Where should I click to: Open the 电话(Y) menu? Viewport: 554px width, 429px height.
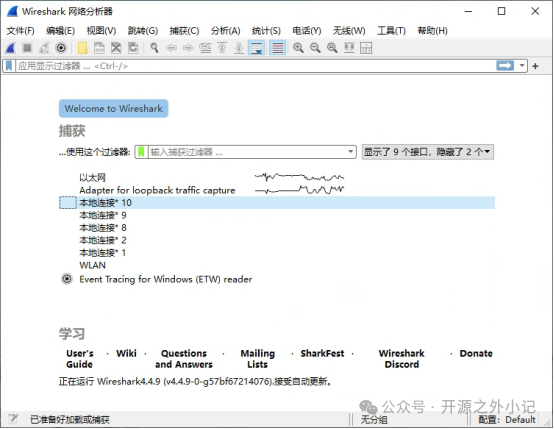[307, 31]
